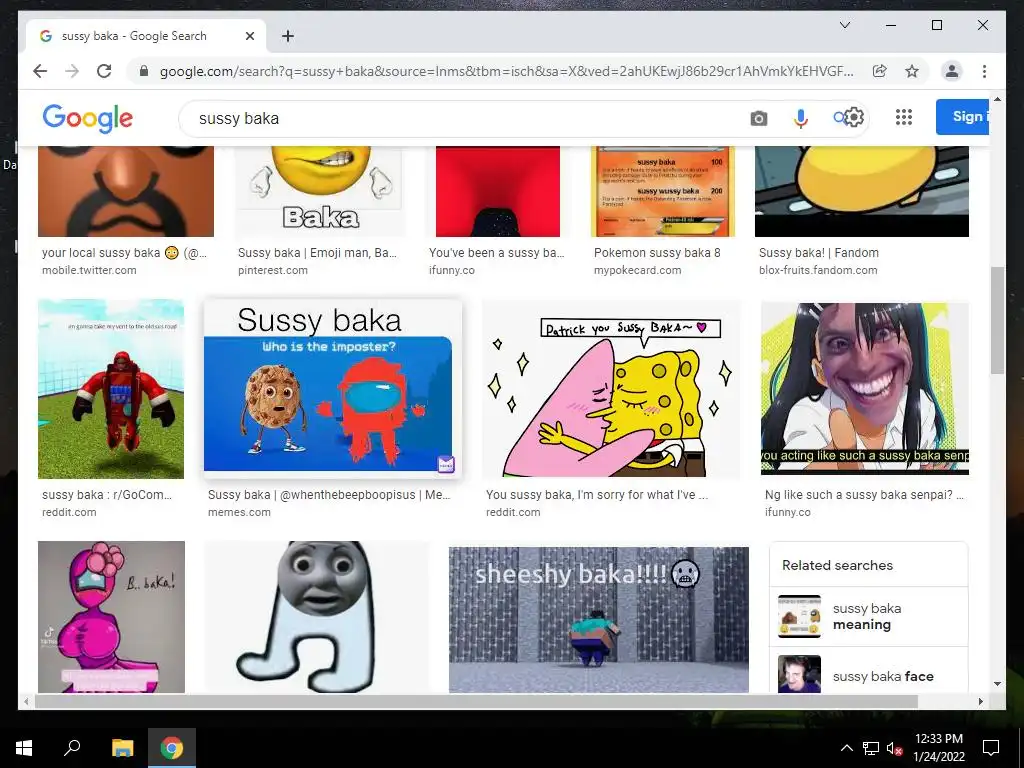Open the Baka emoji man image
Screen dimensions: 1024x768
pos(320,191)
